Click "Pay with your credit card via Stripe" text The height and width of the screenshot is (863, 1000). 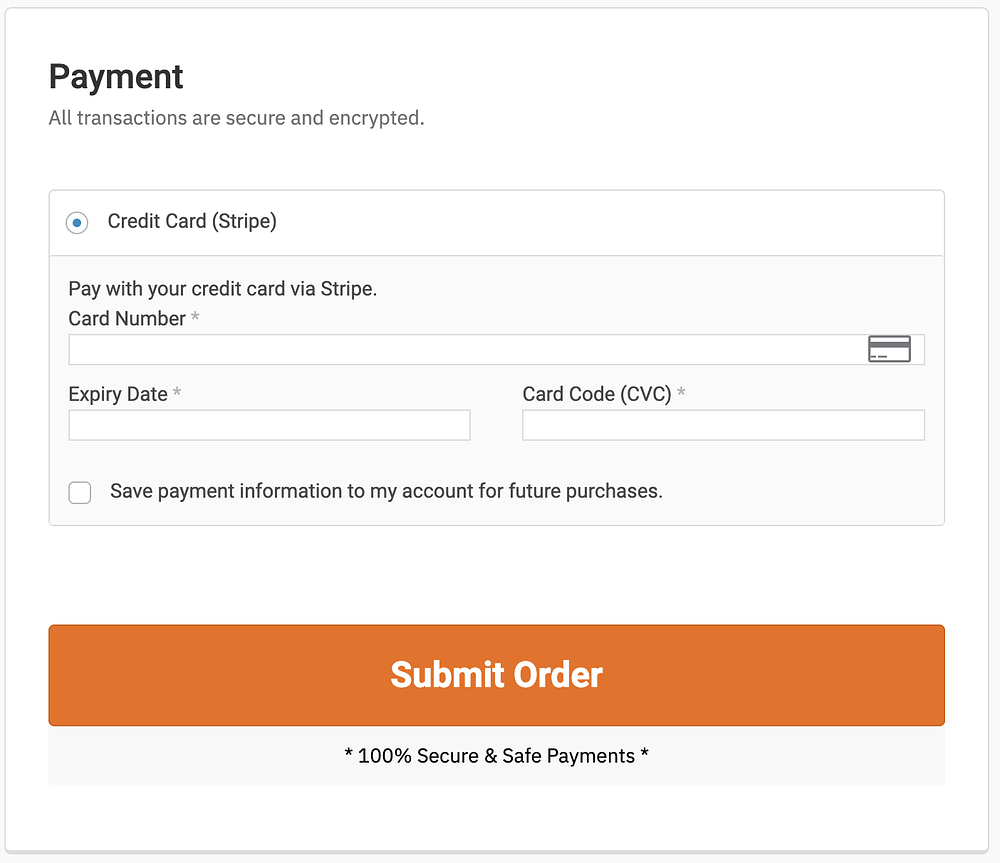pos(222,289)
